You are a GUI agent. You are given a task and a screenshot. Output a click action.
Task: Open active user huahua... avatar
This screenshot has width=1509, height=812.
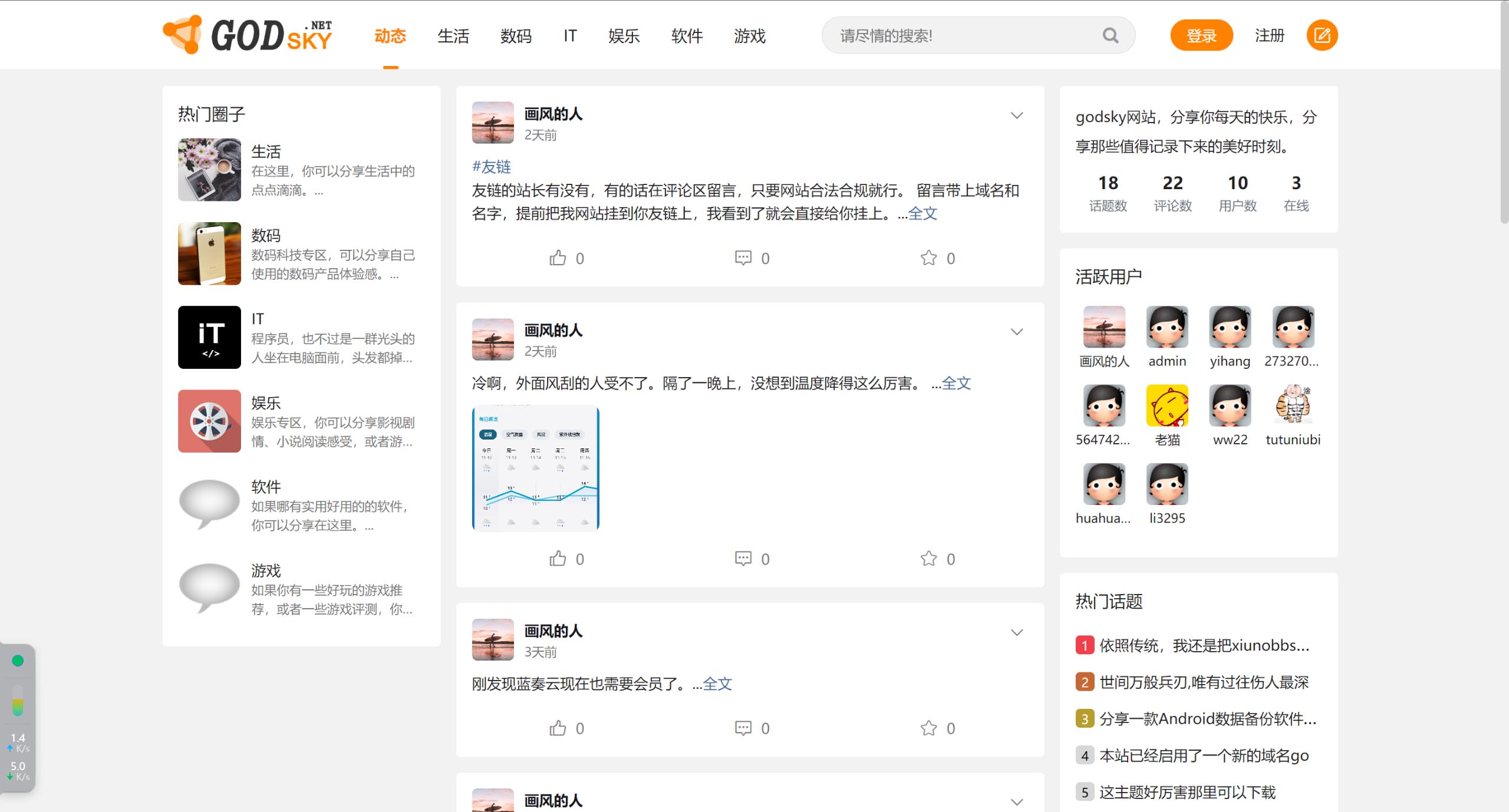(1104, 484)
